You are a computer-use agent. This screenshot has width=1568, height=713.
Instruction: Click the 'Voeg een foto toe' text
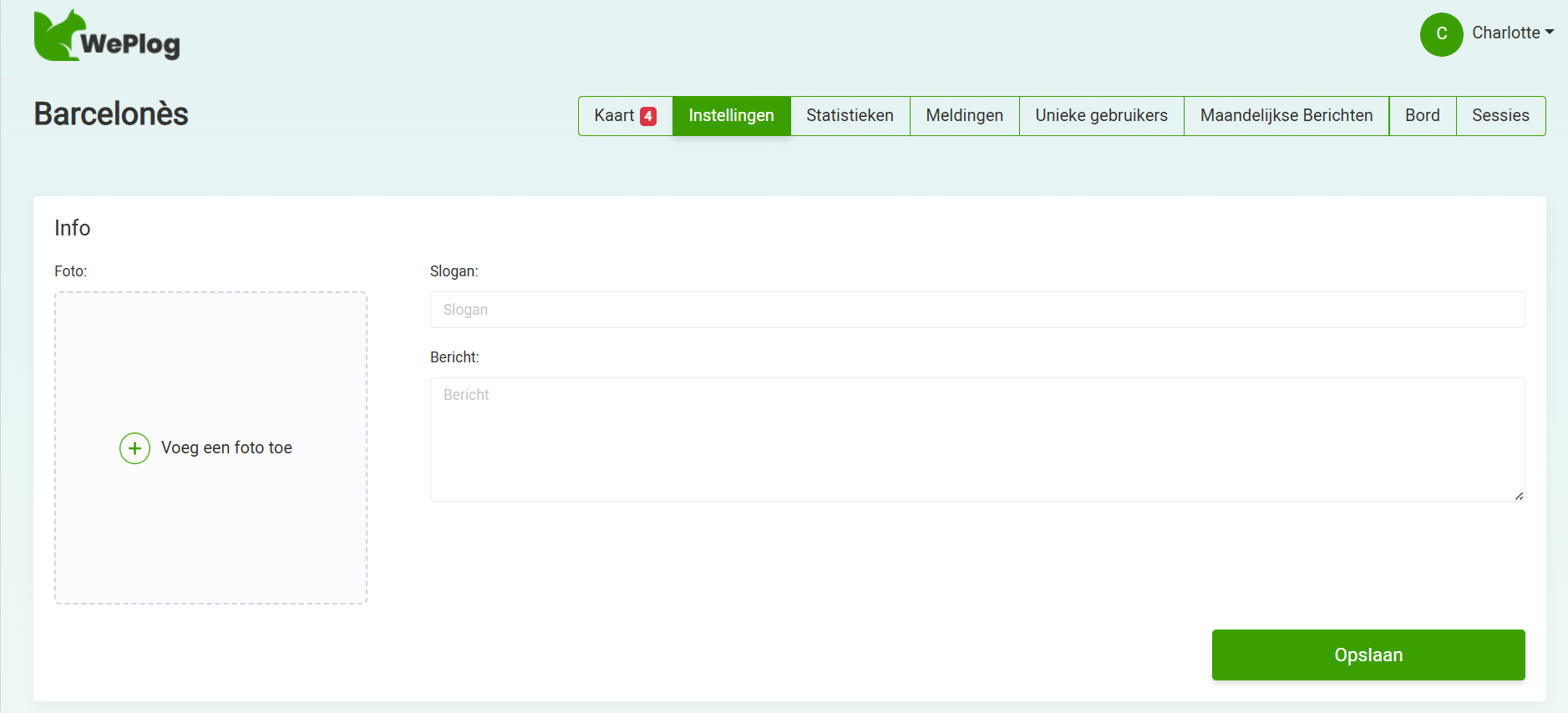[226, 448]
